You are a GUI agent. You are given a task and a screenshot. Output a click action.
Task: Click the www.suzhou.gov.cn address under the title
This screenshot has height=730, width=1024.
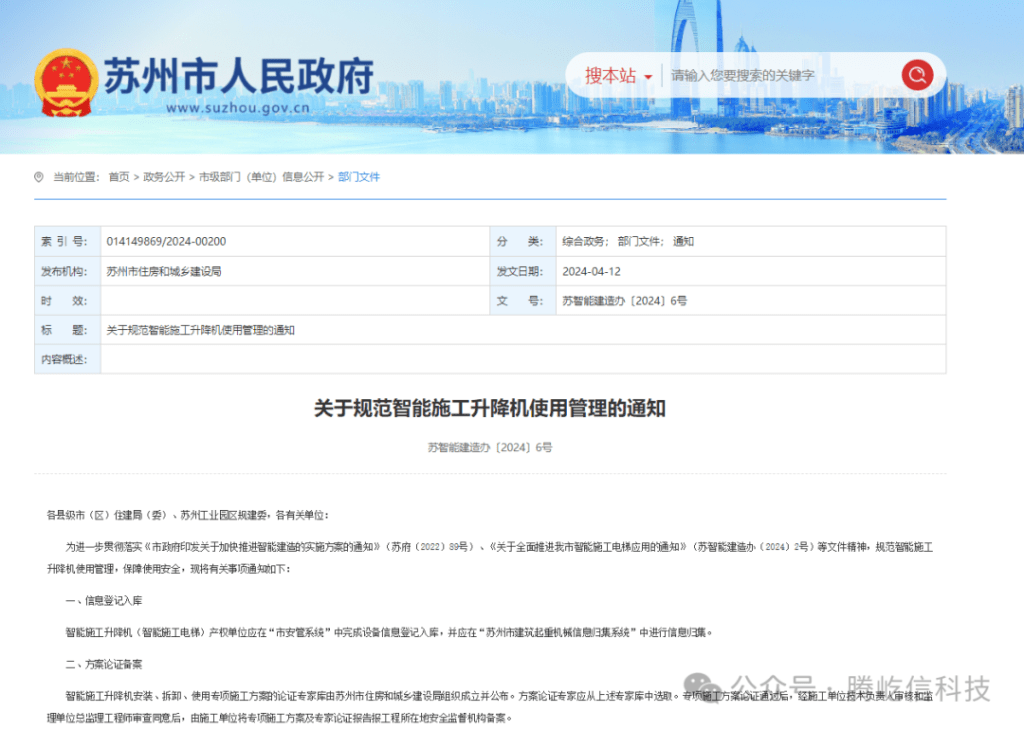click(237, 108)
